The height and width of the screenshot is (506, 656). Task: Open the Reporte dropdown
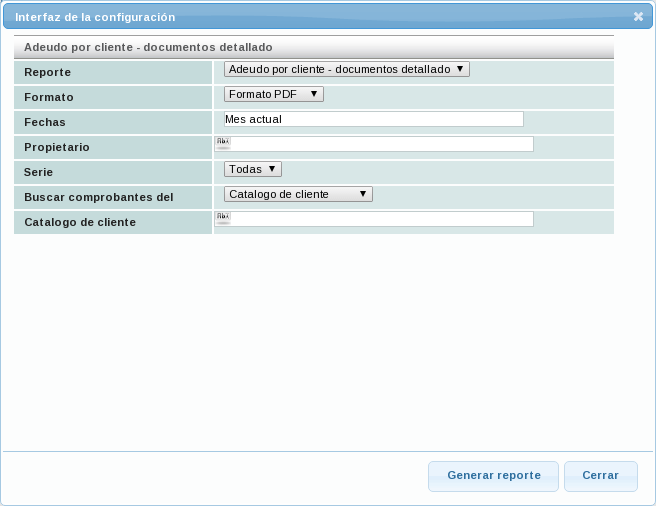[x=346, y=70]
